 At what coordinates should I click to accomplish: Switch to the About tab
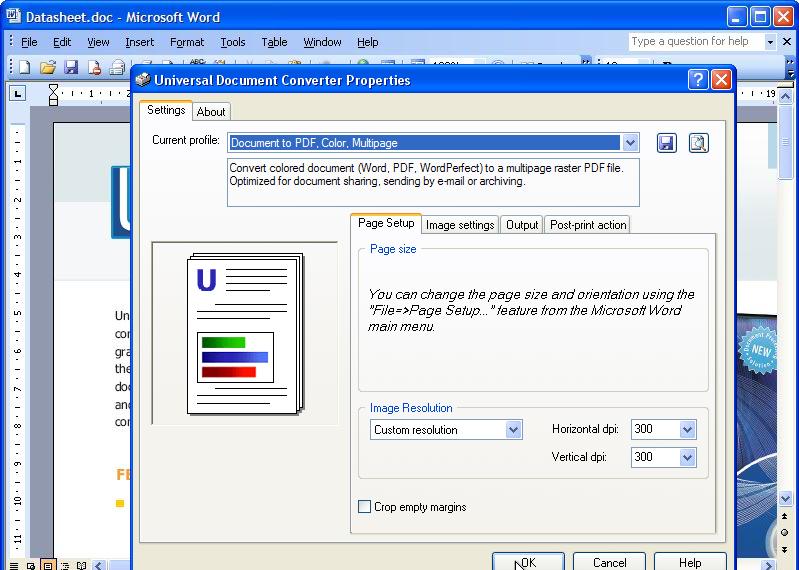click(x=211, y=112)
